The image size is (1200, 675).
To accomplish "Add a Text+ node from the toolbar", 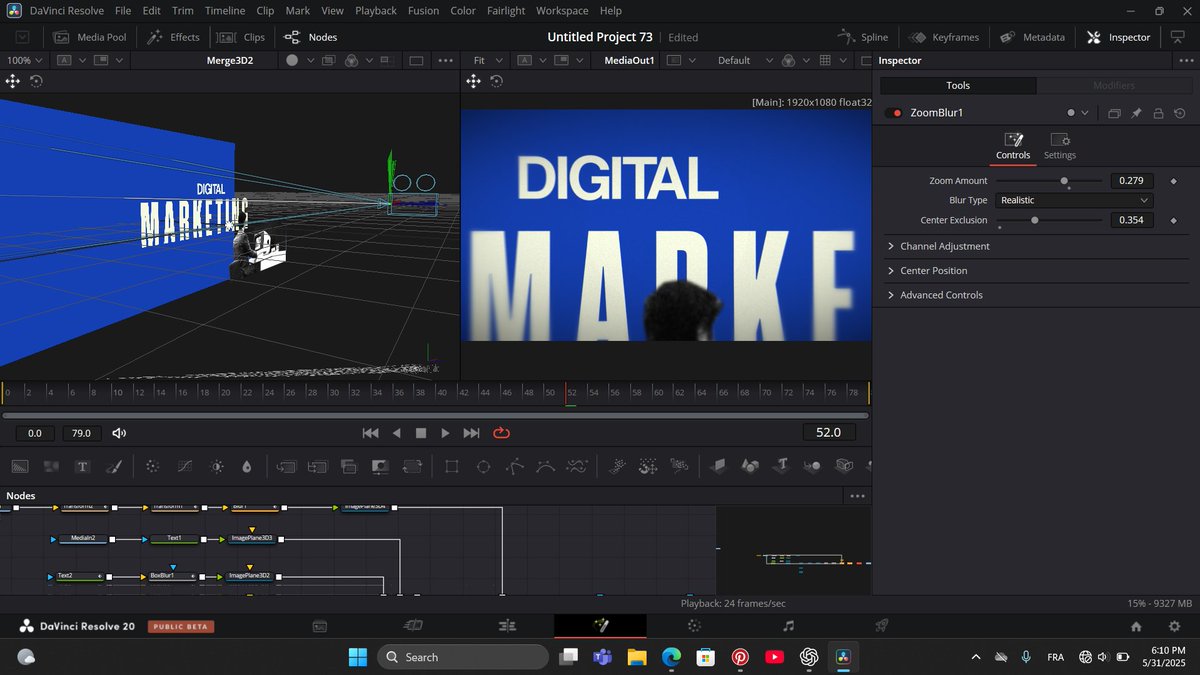I will [83, 466].
